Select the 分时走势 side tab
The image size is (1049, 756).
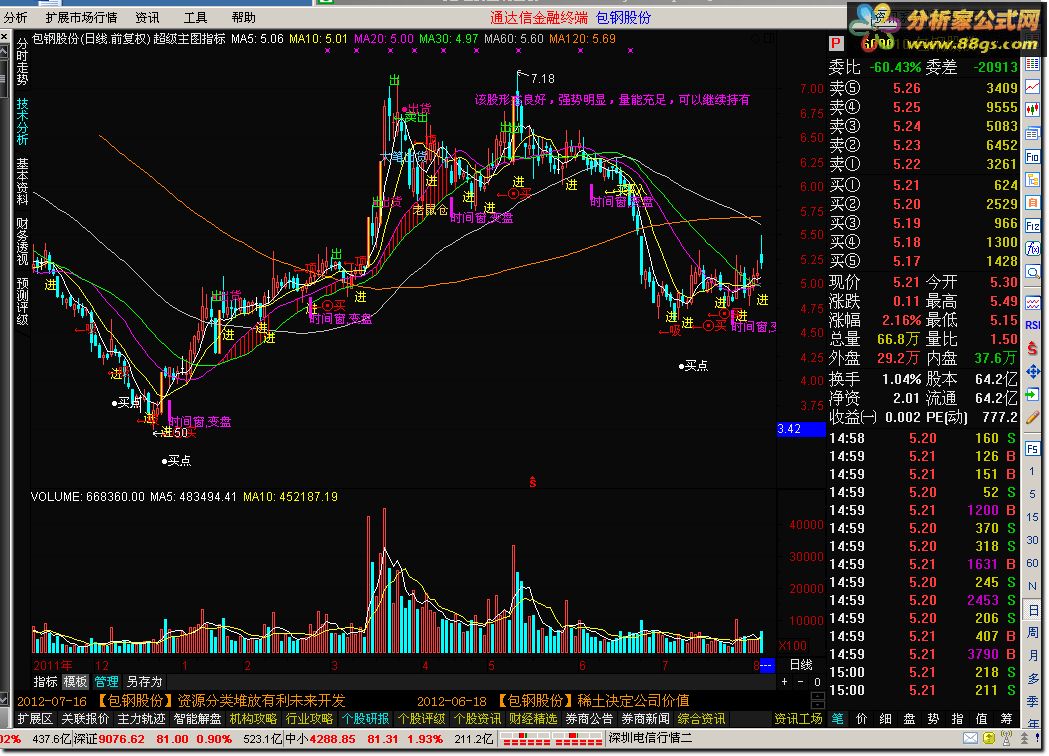pos(22,61)
